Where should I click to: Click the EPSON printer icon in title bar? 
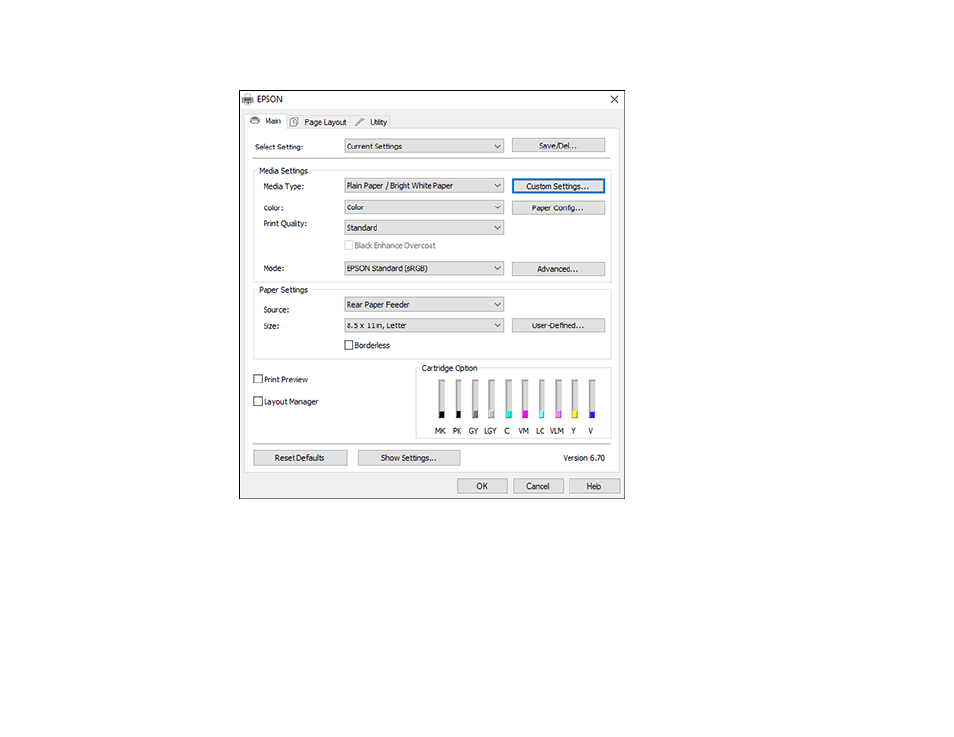click(248, 100)
